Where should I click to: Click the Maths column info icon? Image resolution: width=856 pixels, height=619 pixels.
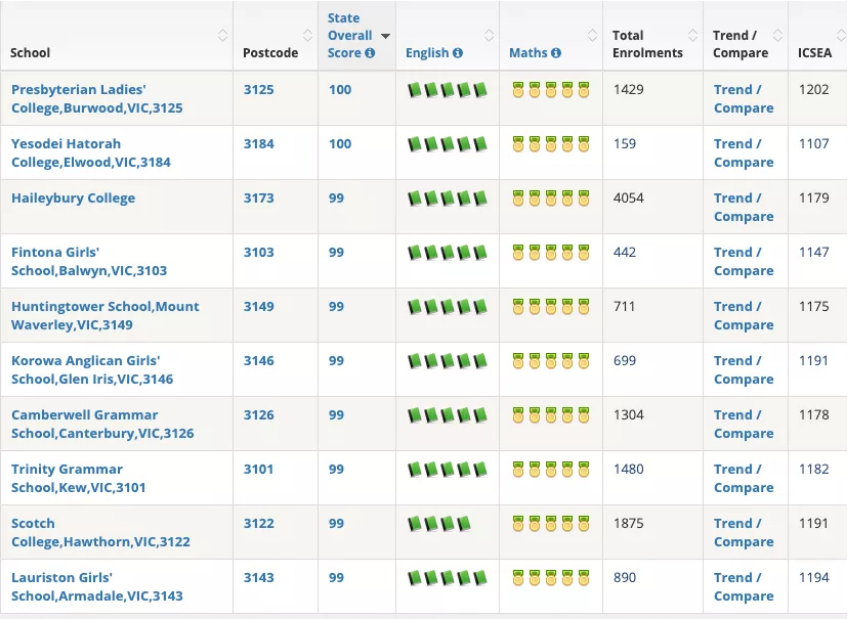[556, 53]
